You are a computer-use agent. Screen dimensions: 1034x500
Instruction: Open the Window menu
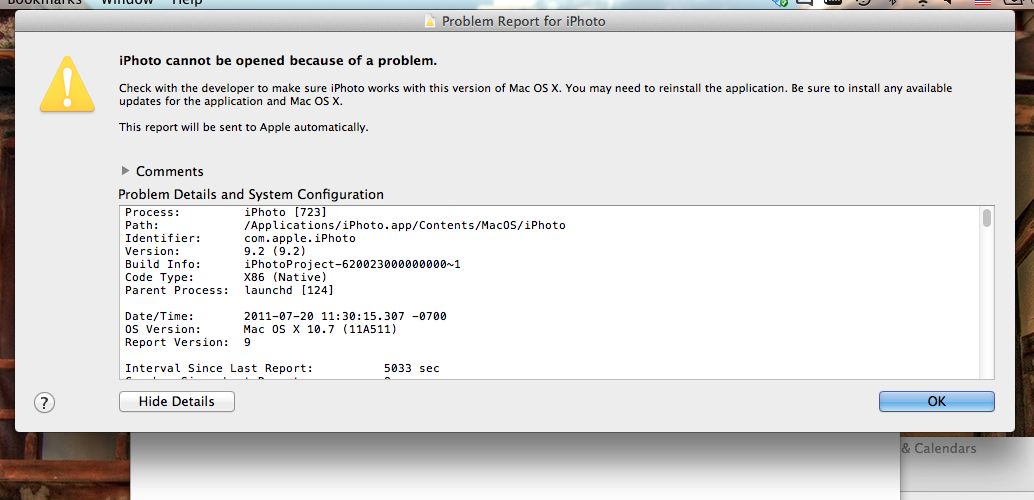[x=127, y=3]
